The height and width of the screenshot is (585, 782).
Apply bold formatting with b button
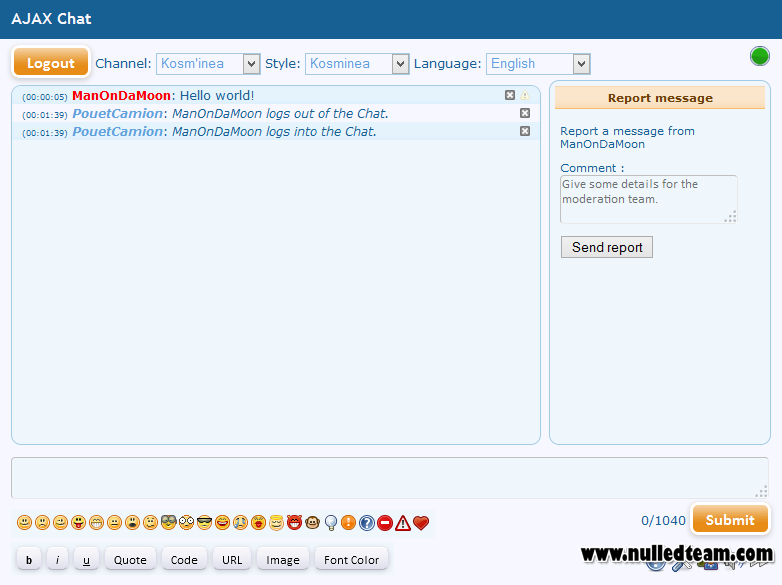pyautogui.click(x=29, y=560)
